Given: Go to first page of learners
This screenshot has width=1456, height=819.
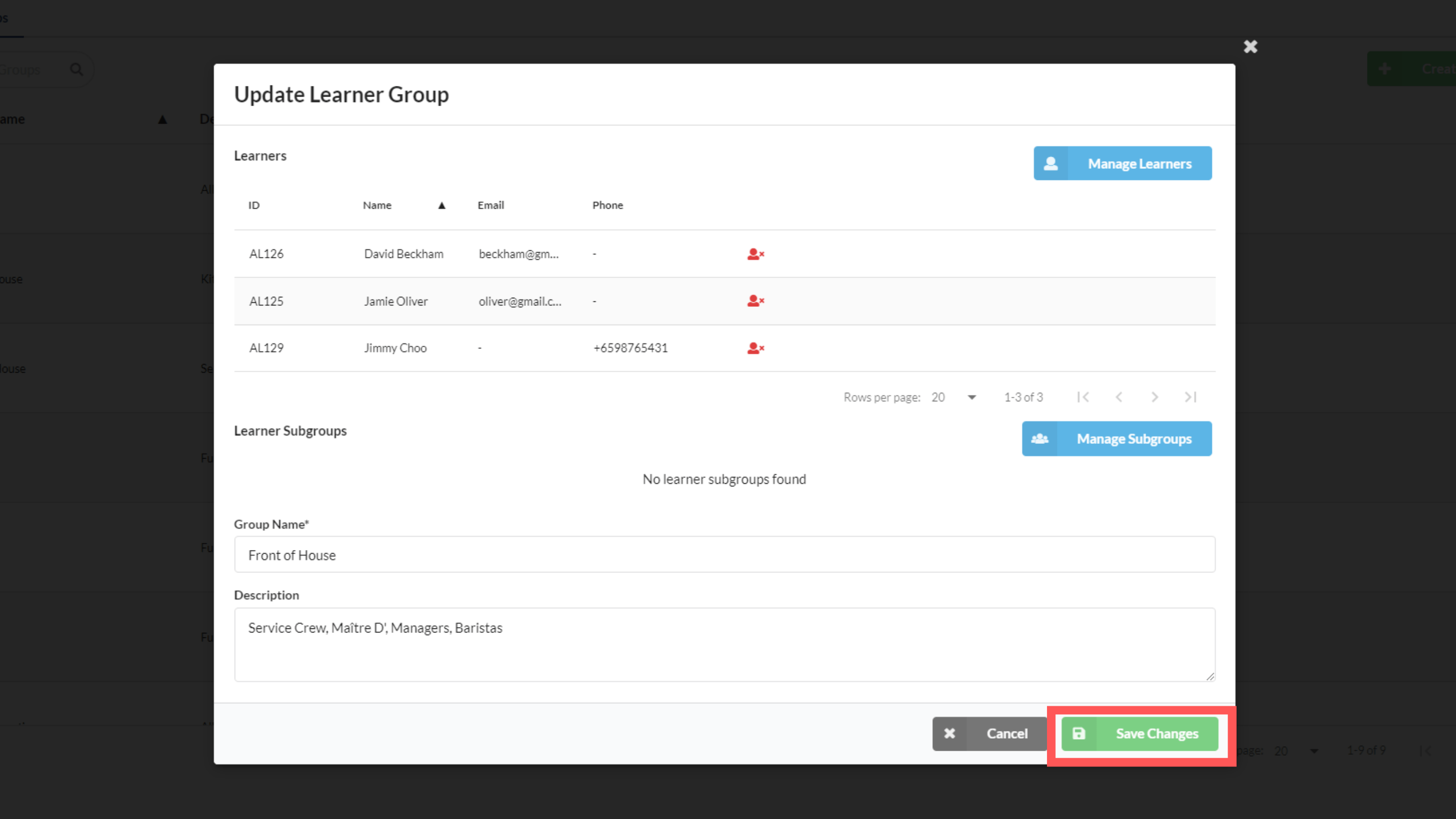Looking at the screenshot, I should [x=1082, y=397].
